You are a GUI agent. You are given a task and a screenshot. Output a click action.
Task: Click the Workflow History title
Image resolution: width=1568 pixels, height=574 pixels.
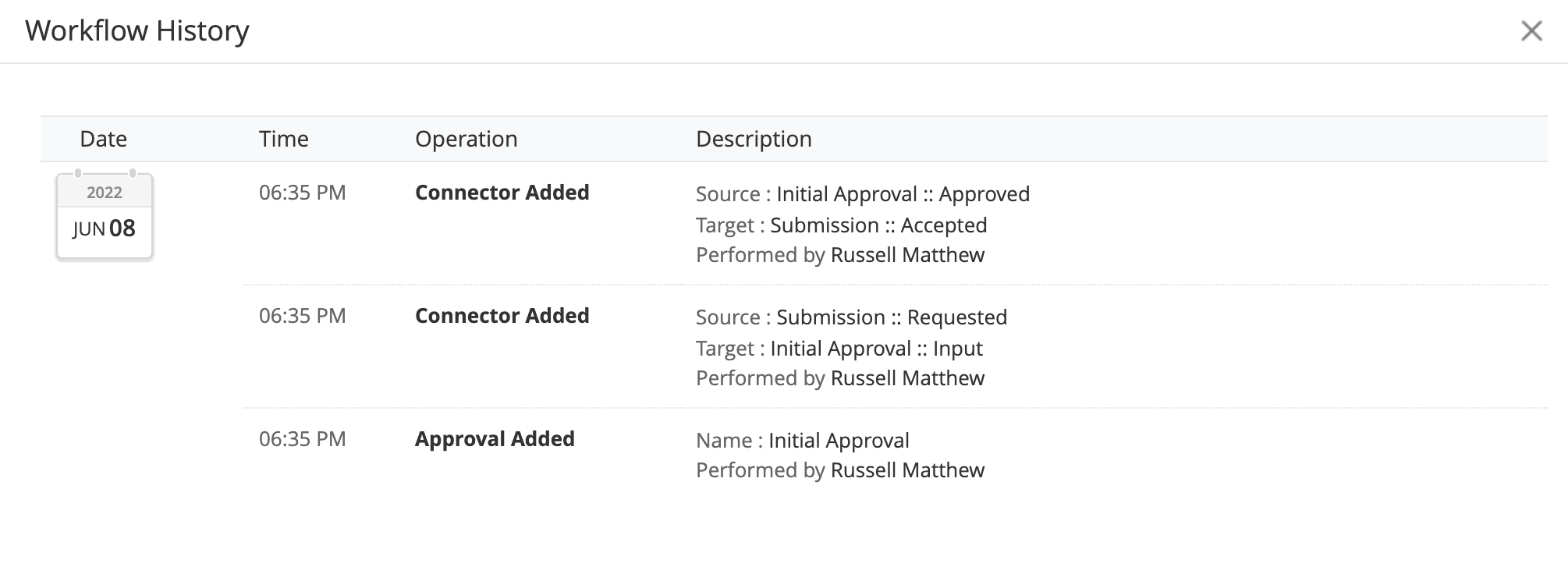click(137, 31)
